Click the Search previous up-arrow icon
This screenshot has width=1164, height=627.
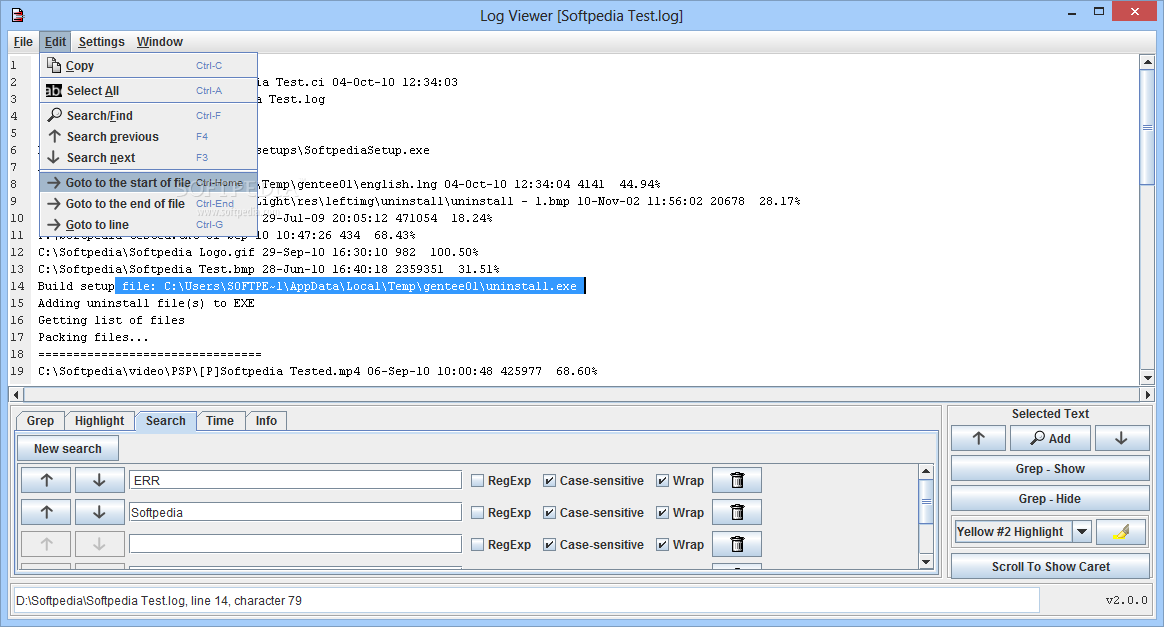[54, 137]
